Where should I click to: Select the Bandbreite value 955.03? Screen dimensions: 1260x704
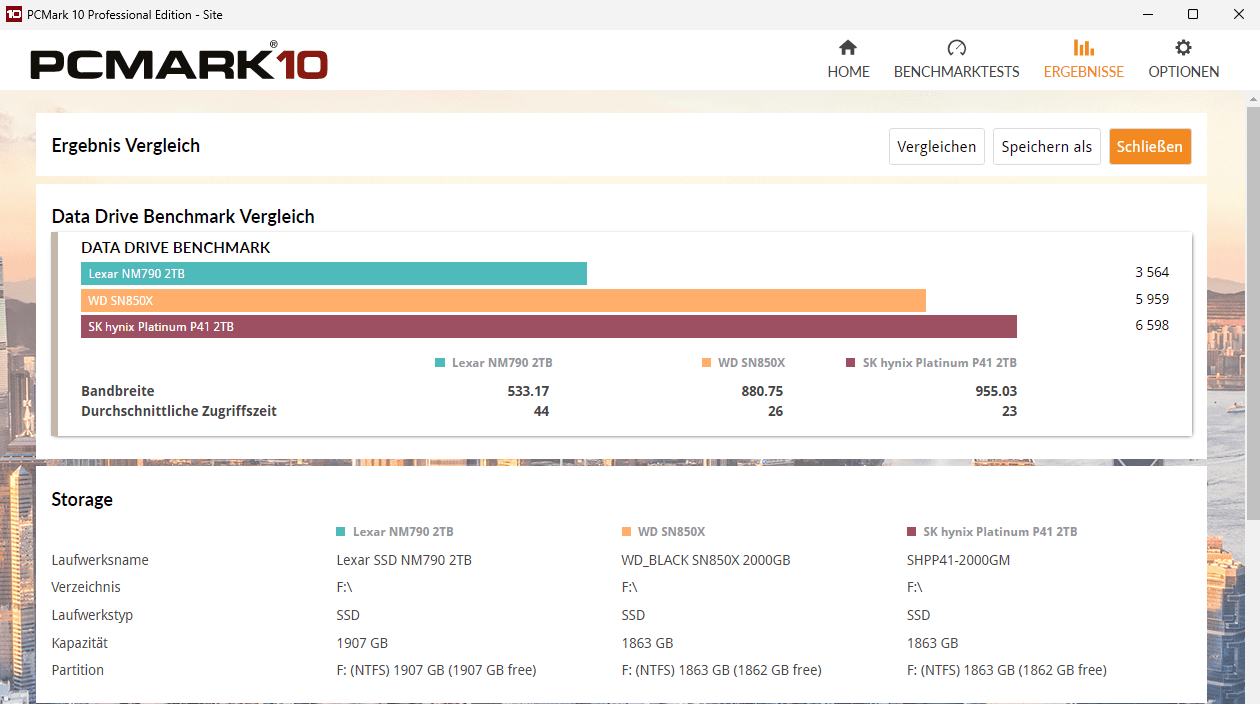[x=996, y=391]
